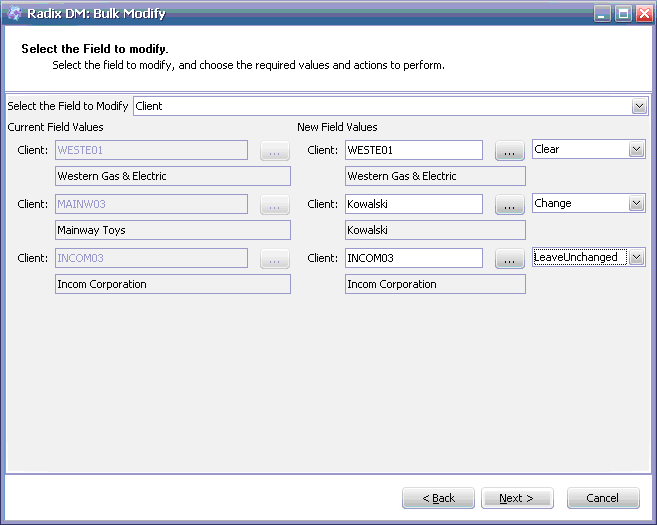
Task: Cancel the Bulk Modify wizard
Action: (603, 498)
